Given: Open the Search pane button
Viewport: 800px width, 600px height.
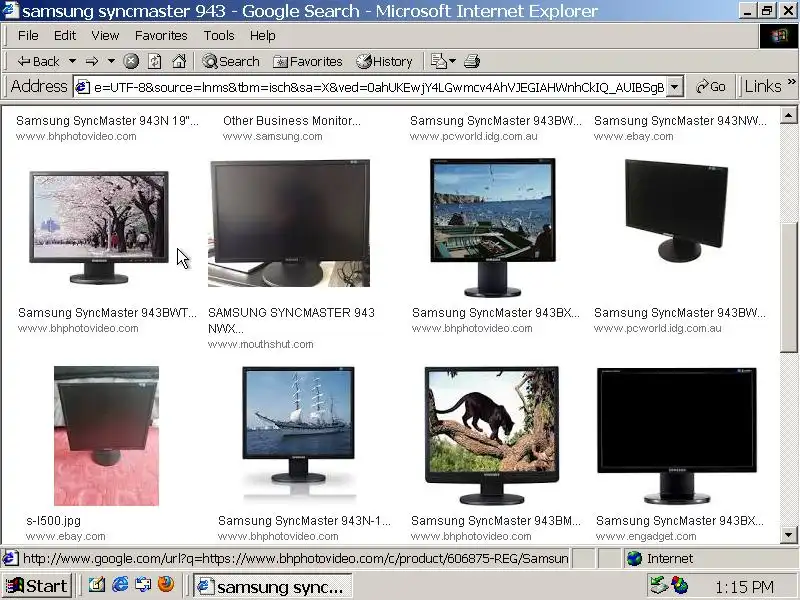Looking at the screenshot, I should [x=231, y=62].
